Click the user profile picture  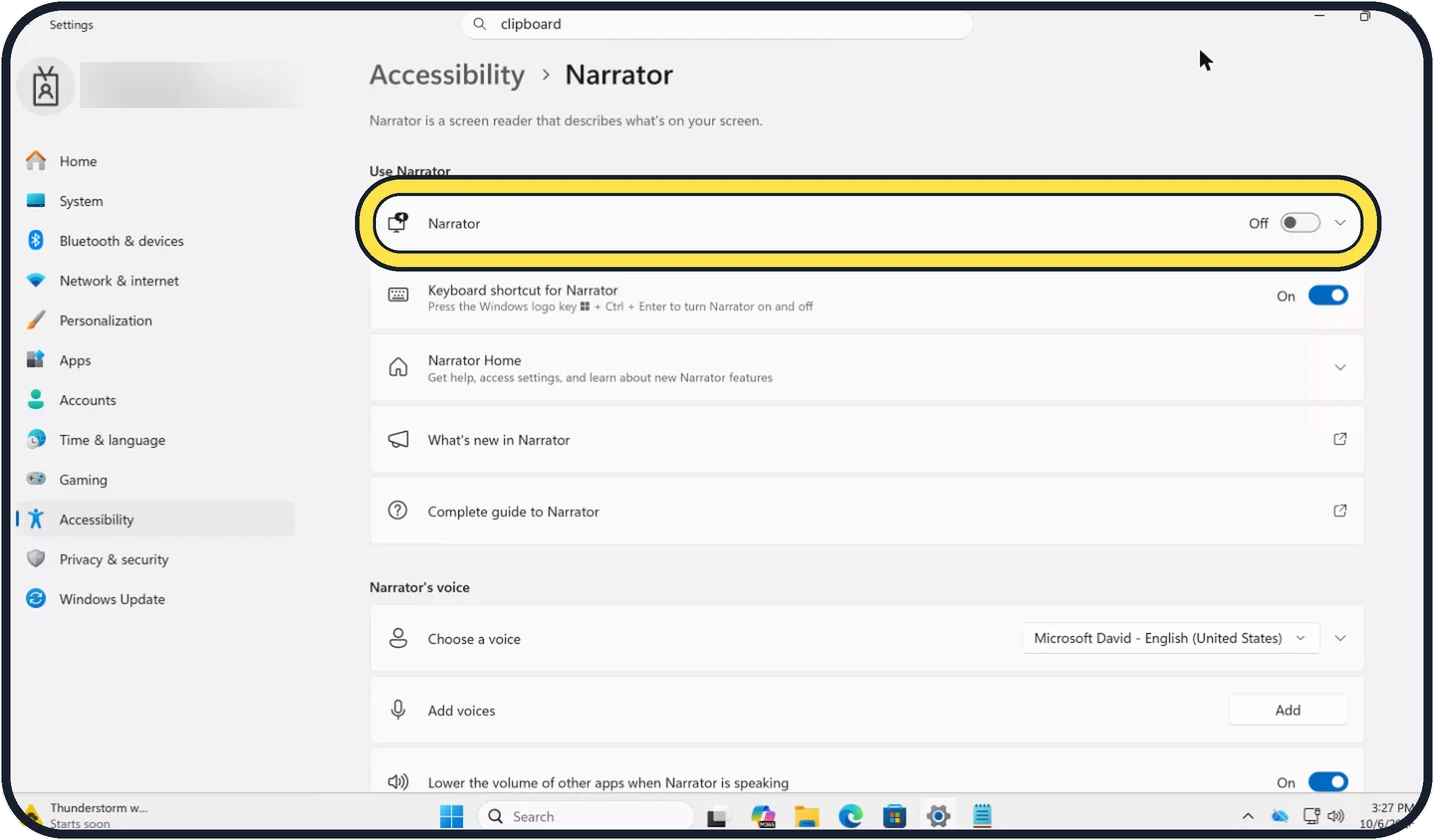(45, 87)
